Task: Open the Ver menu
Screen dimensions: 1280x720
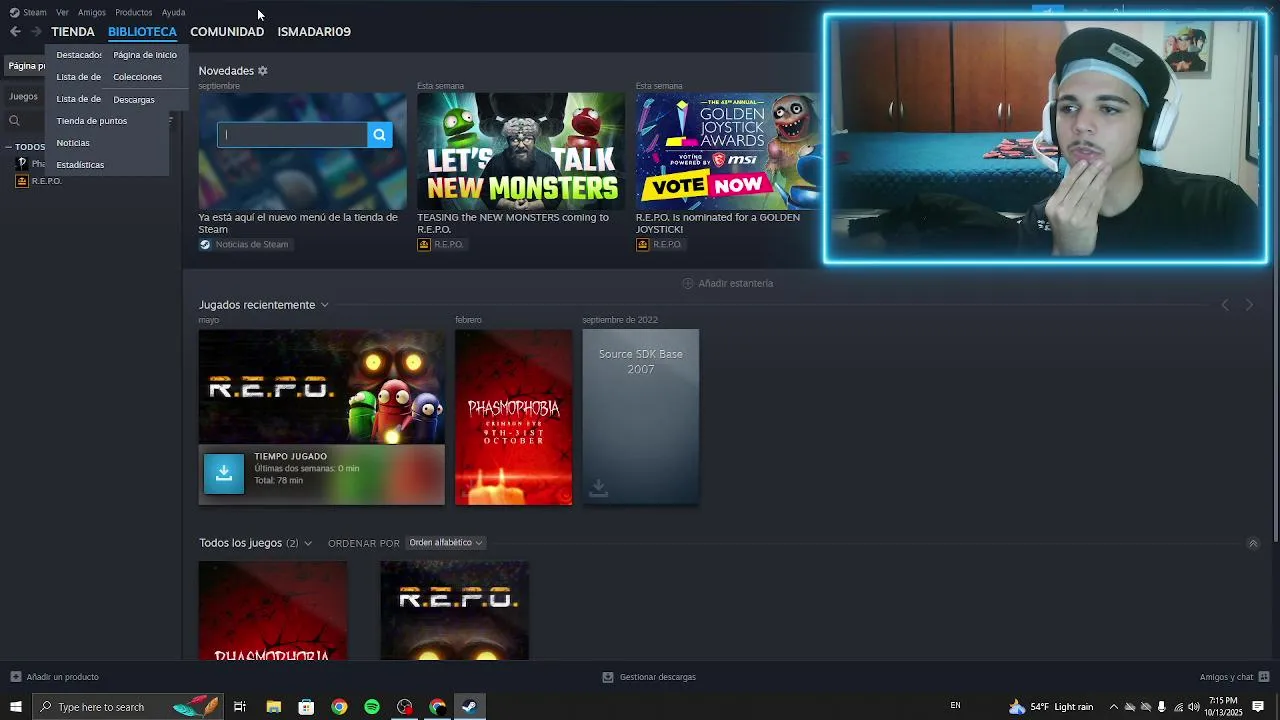Action: [x=62, y=12]
